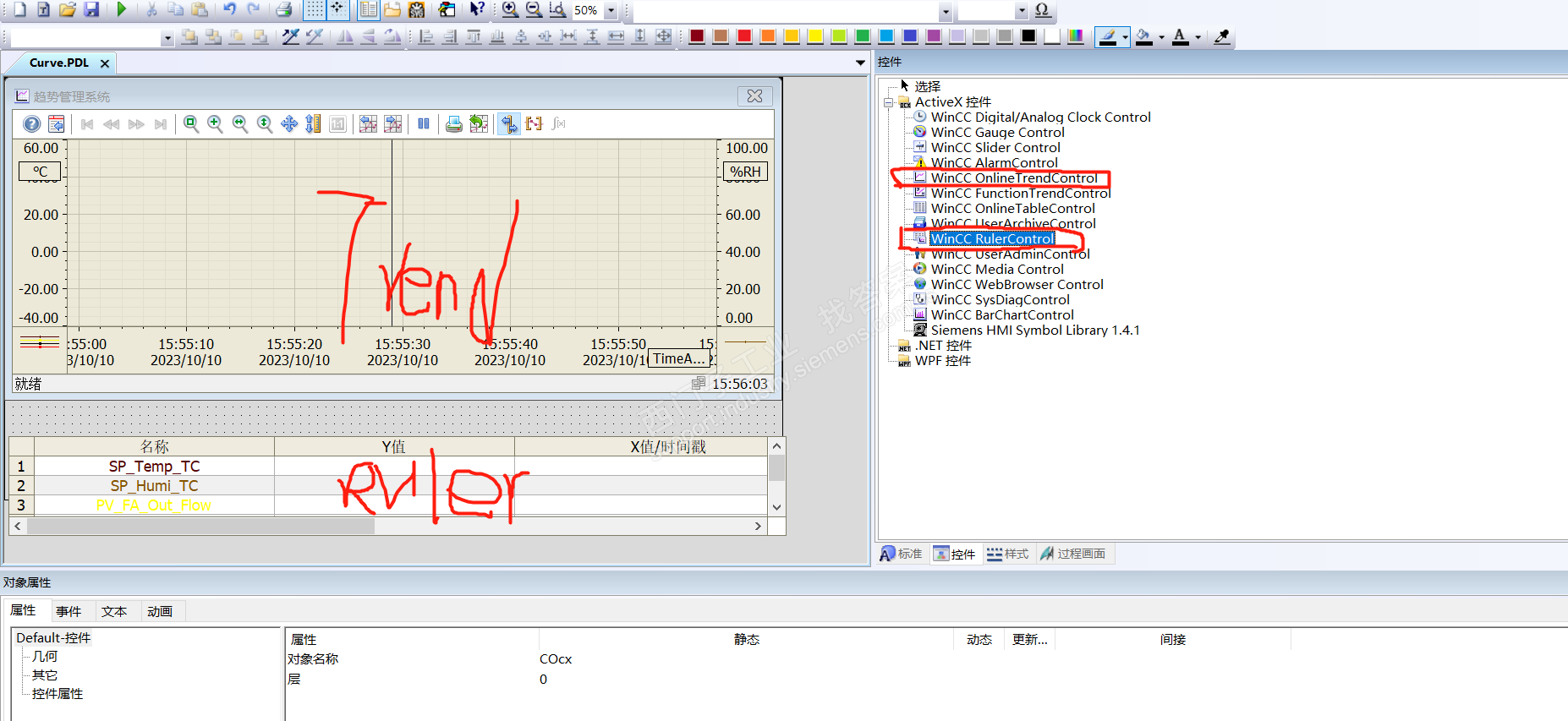Open the font color dropdown arrow
The height and width of the screenshot is (721, 1568).
1198,37
